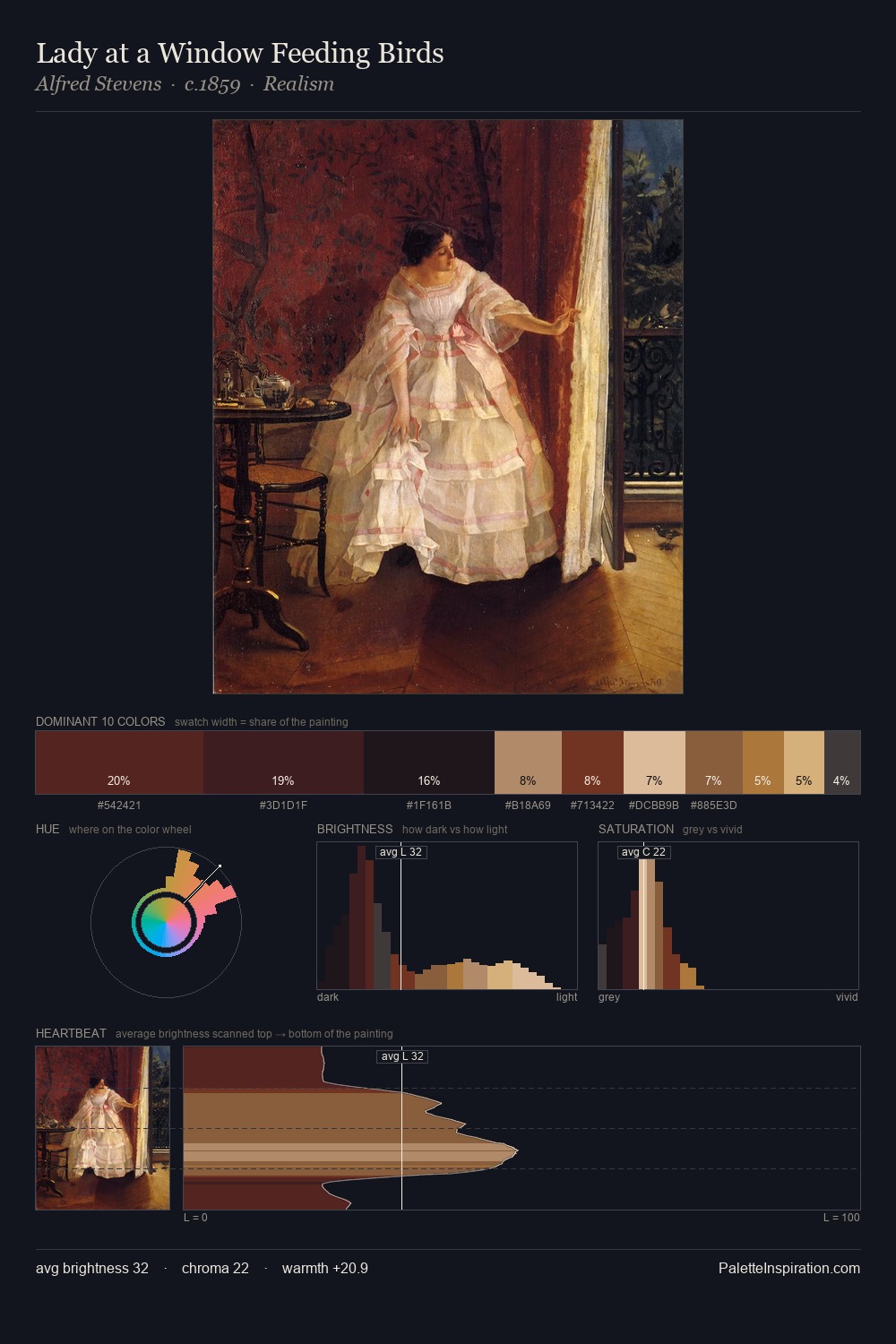896x1344 pixels.
Task: Select the 4% dark grey swatch
Action: click(842, 762)
